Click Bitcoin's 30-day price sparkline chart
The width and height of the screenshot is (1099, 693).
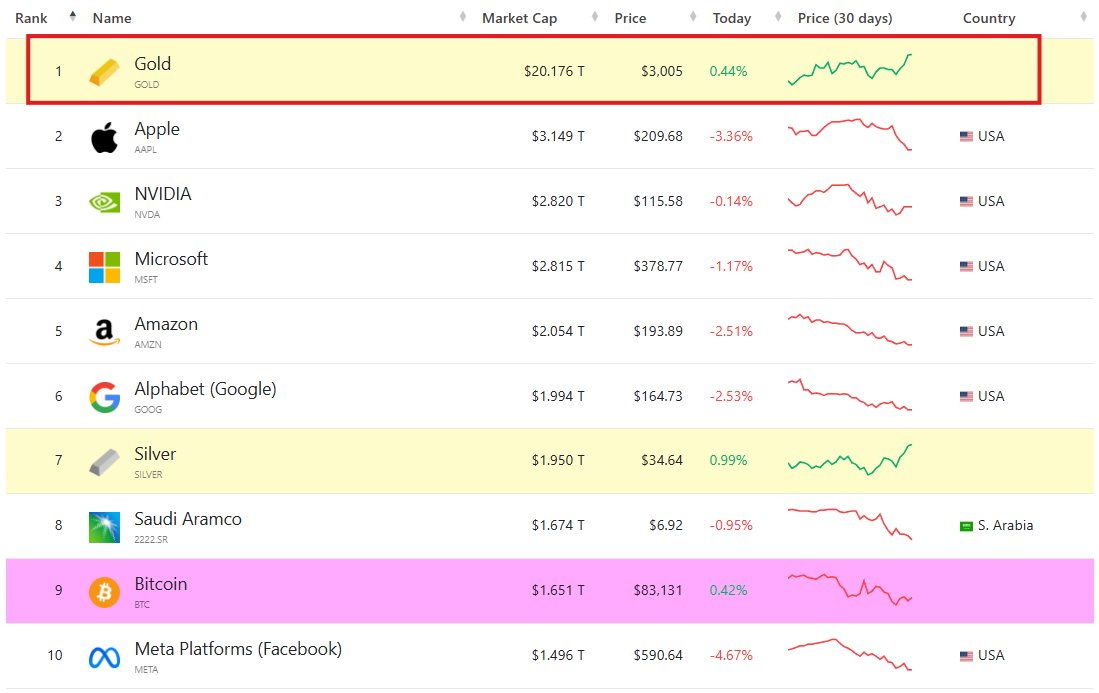[x=850, y=590]
